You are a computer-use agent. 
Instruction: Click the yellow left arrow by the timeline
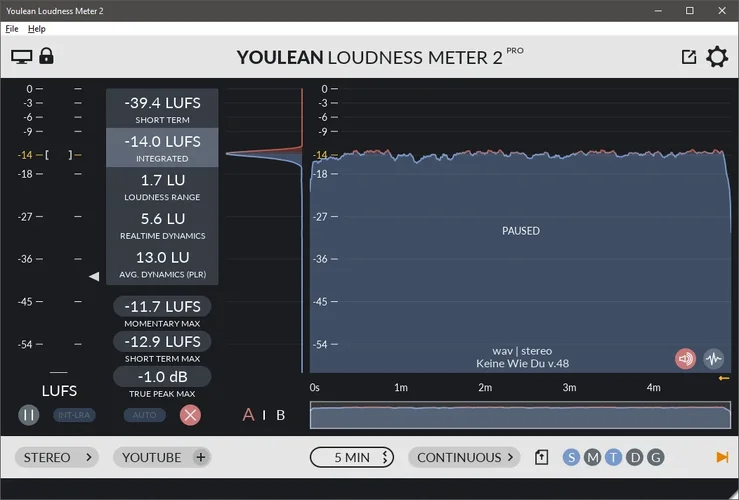[724, 378]
